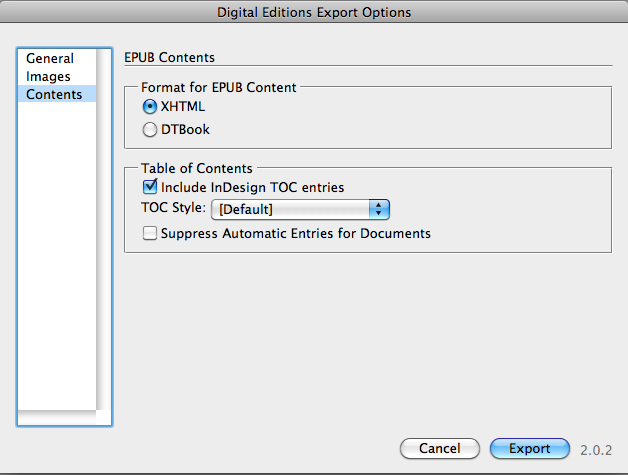This screenshot has height=475, width=628.
Task: Click the TOC Style dropdown arrows
Action: pos(379,209)
